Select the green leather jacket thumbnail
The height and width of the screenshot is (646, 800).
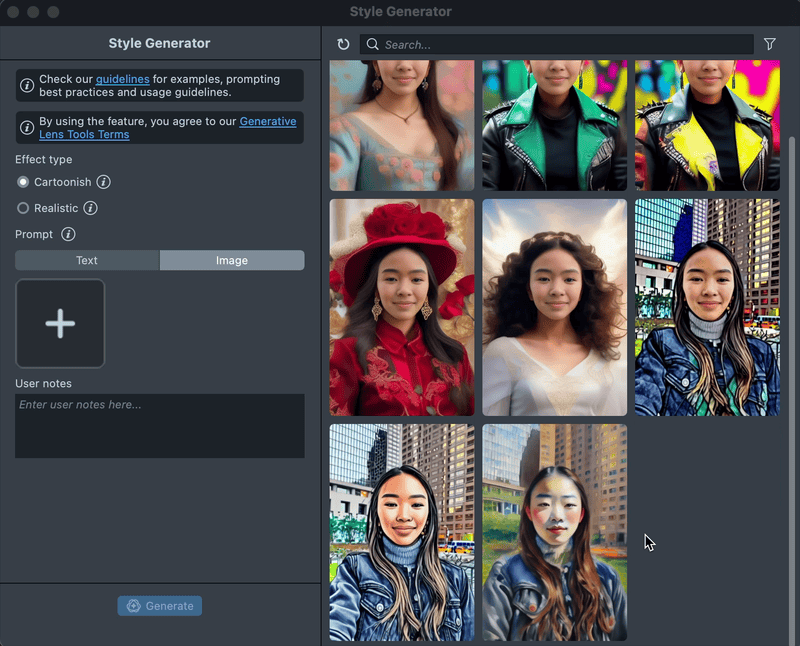(554, 125)
